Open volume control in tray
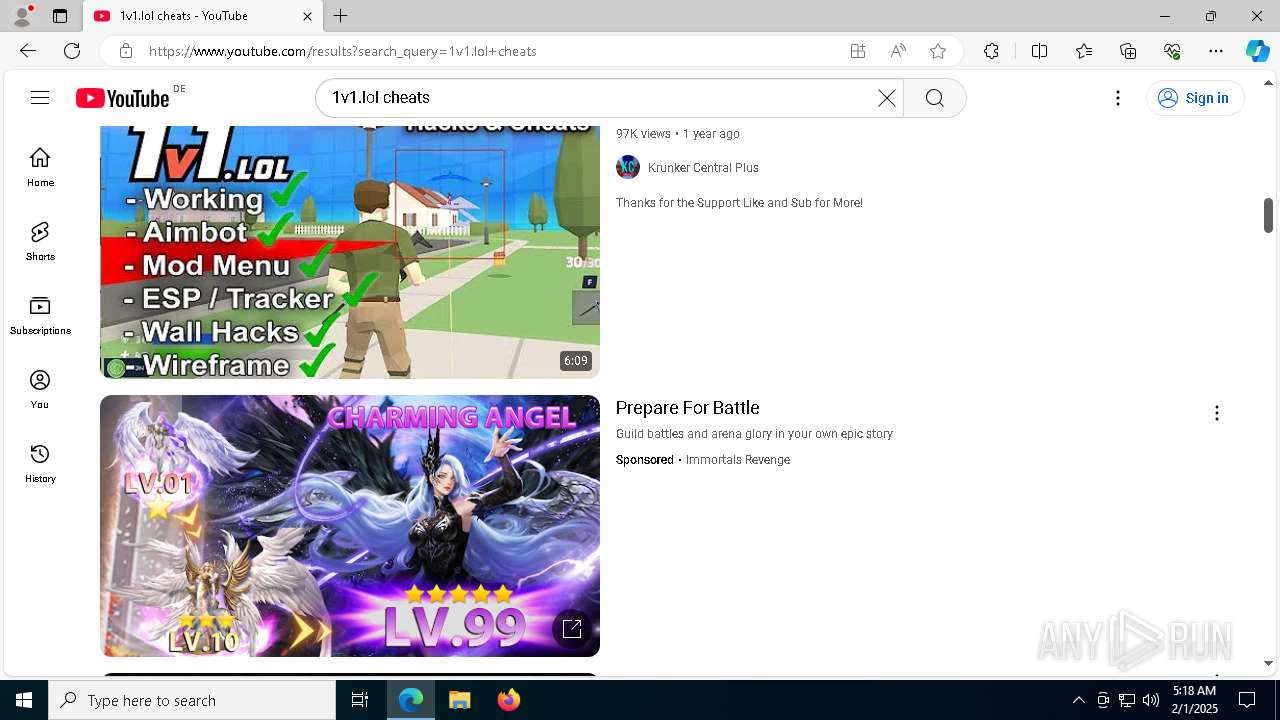This screenshot has height=720, width=1280. tap(1151, 700)
